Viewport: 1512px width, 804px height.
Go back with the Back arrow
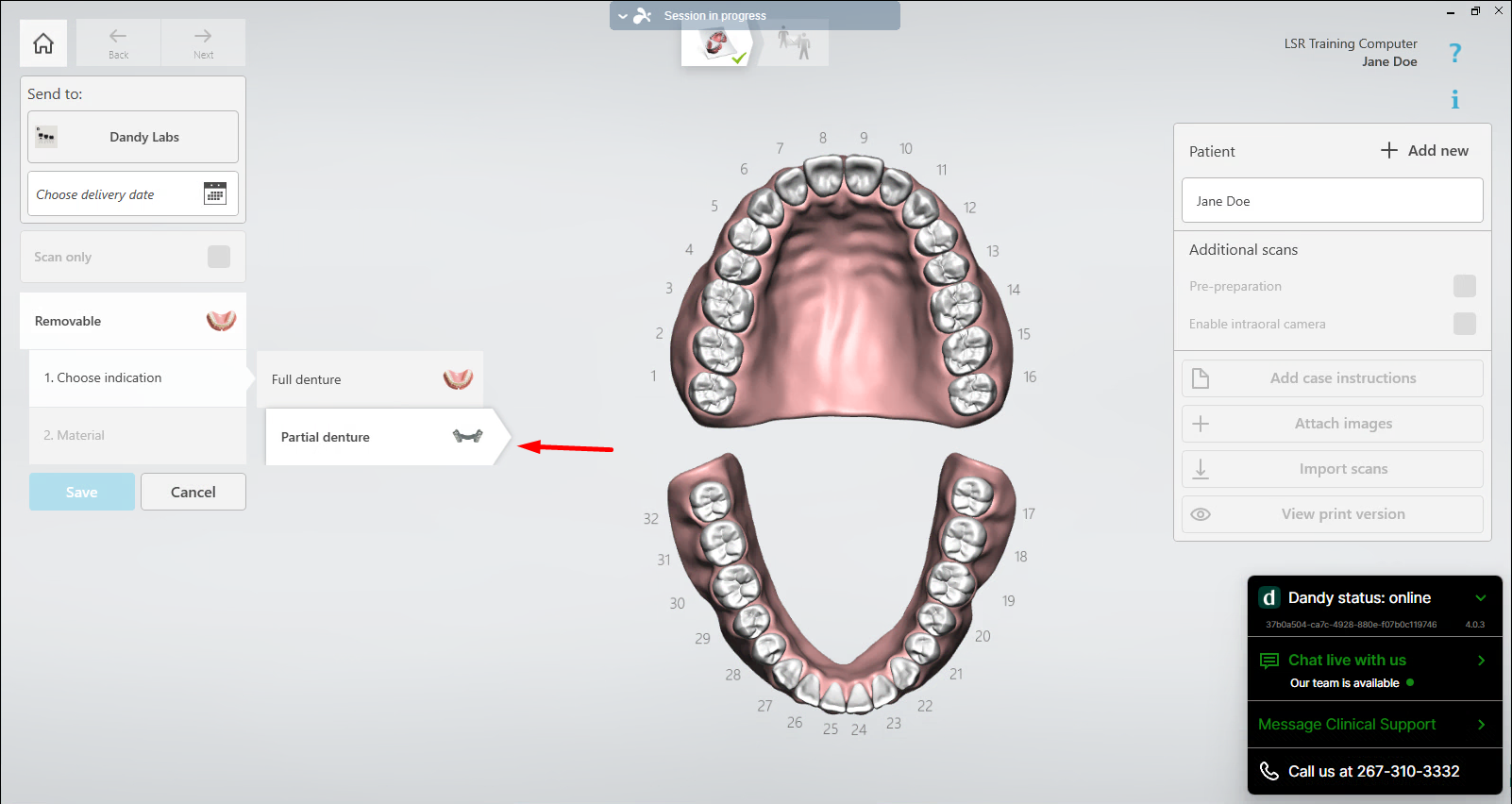[118, 42]
